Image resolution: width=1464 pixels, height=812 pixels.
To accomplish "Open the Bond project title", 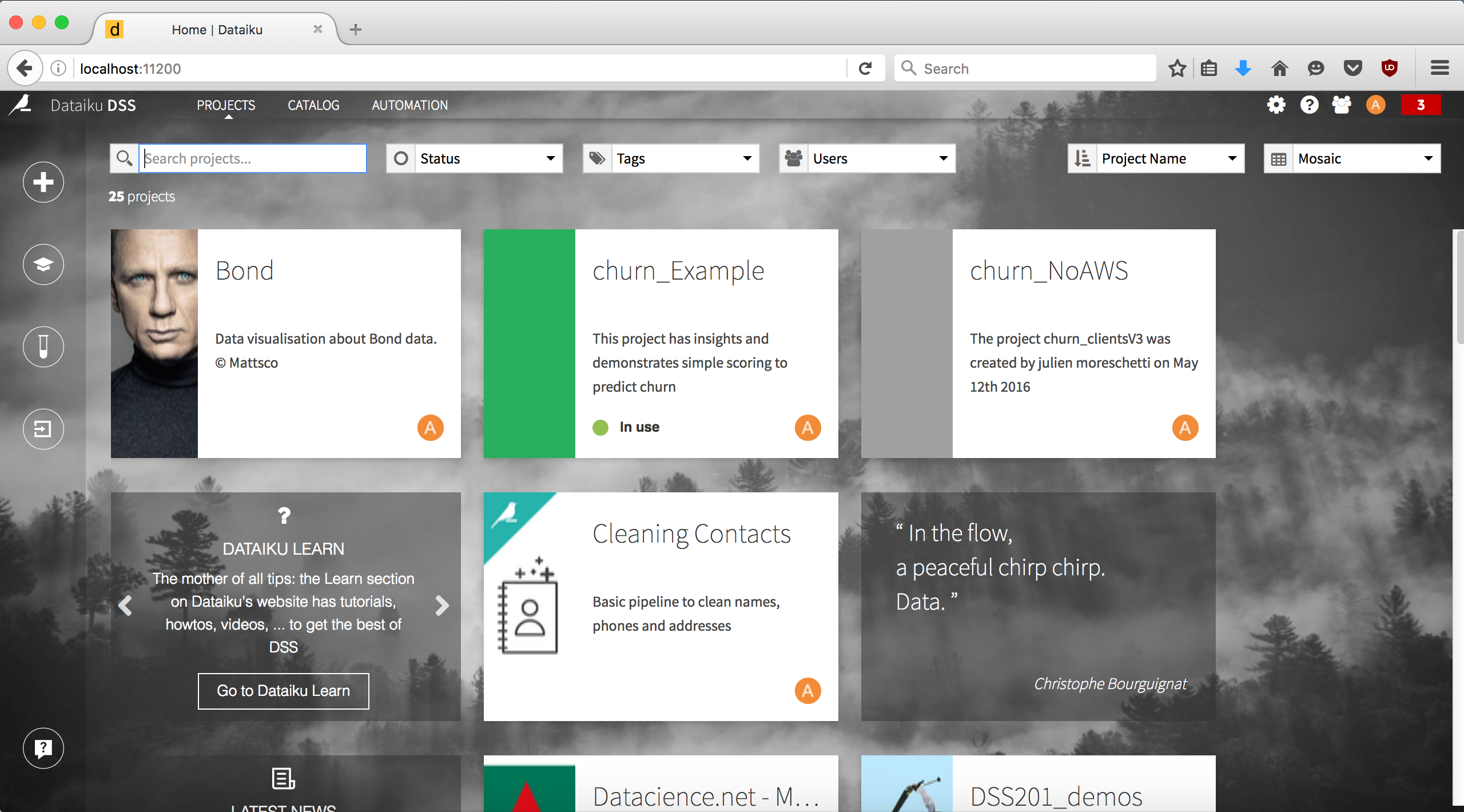I will pos(244,270).
